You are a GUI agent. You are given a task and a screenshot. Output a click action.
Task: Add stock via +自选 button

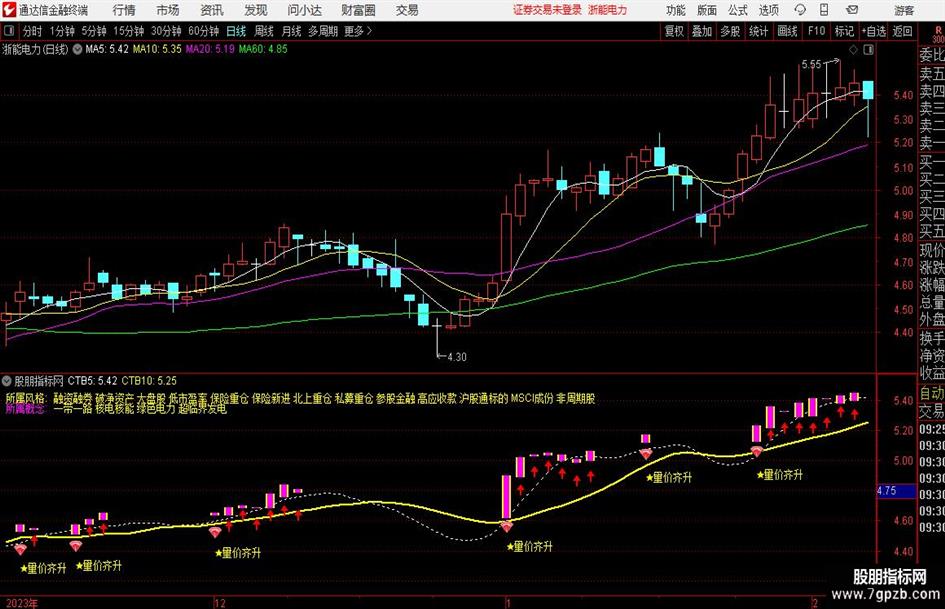pos(873,31)
